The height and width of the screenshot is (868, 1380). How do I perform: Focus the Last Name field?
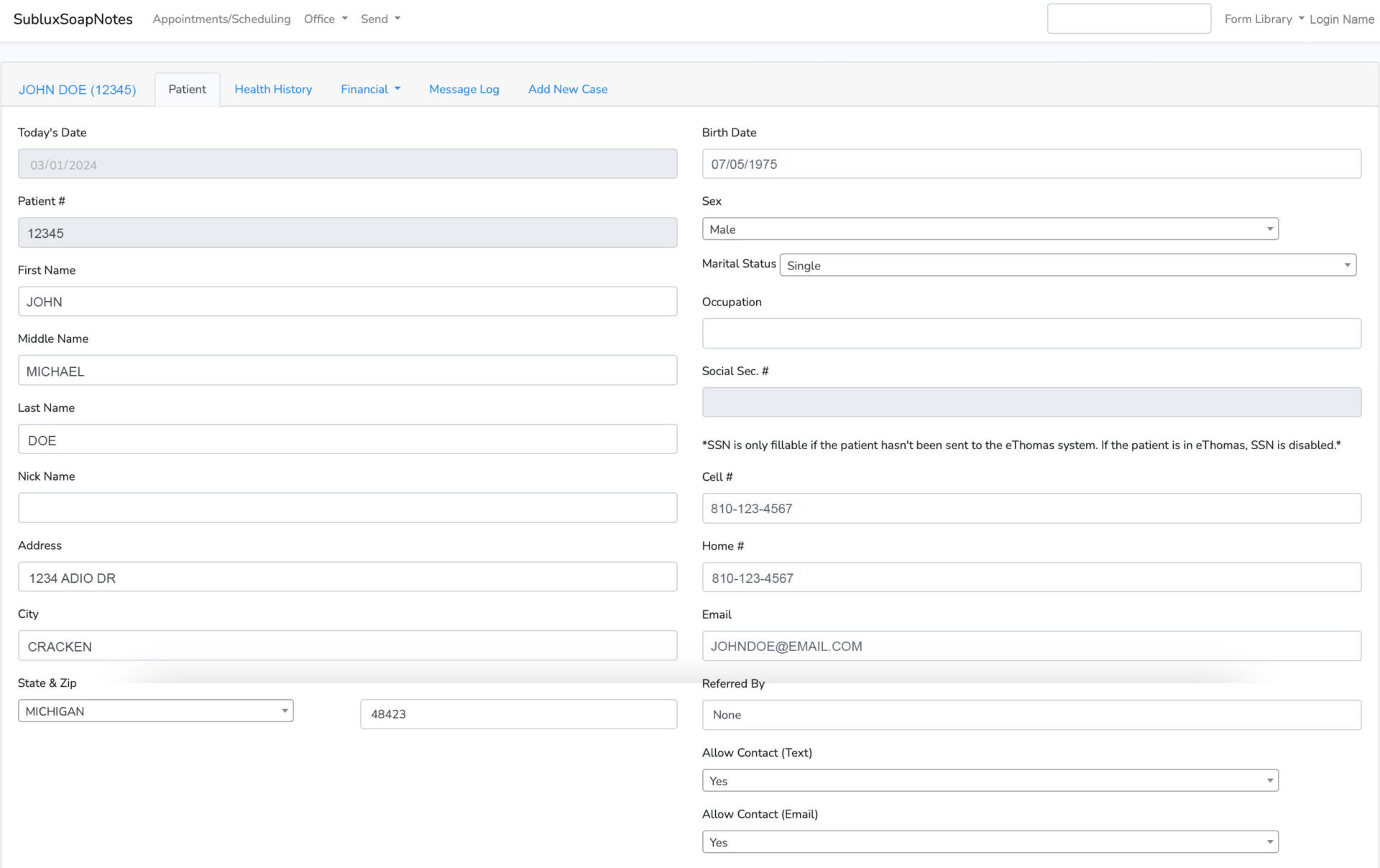coord(347,439)
